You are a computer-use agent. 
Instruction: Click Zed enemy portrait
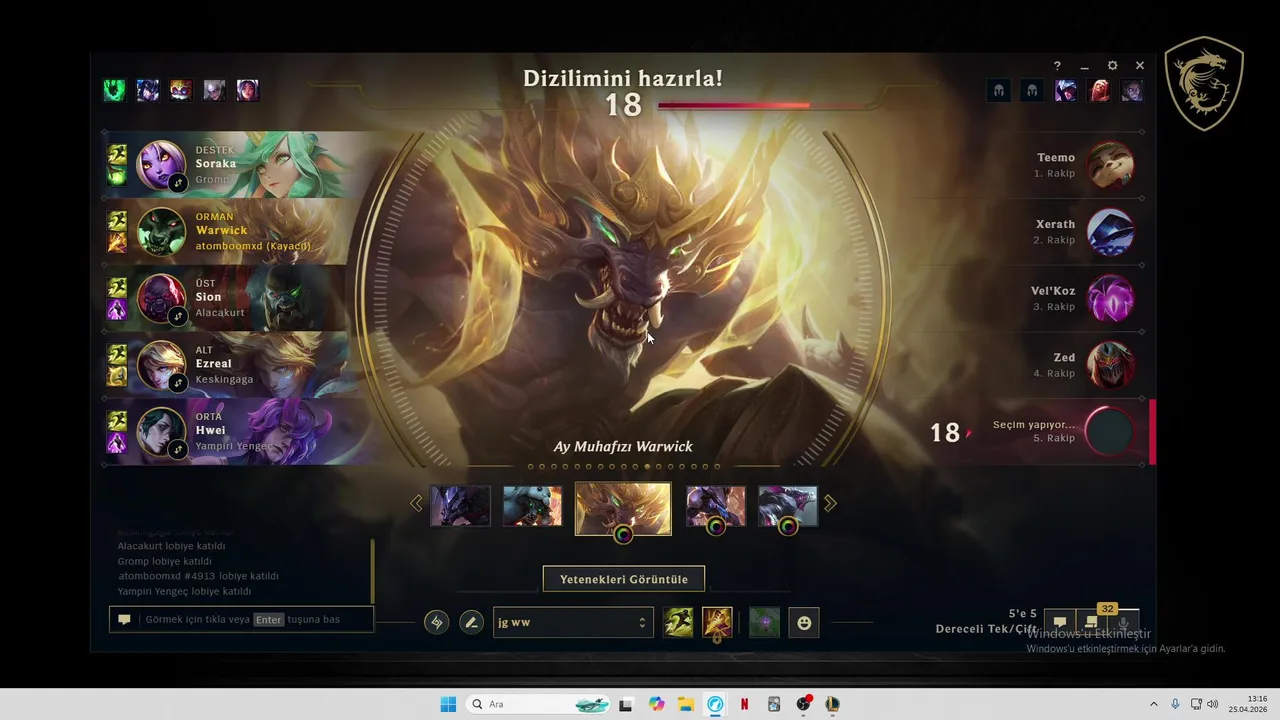1110,365
